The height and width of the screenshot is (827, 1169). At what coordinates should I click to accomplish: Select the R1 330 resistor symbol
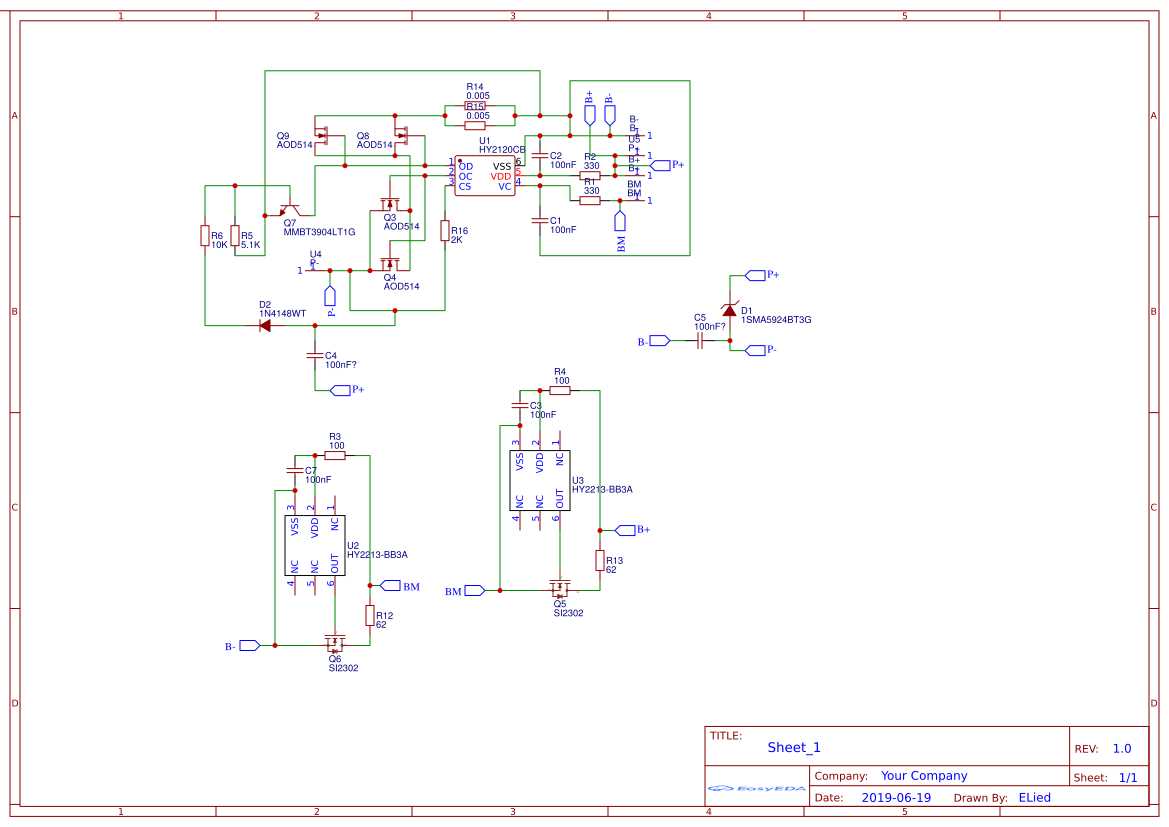(x=590, y=201)
